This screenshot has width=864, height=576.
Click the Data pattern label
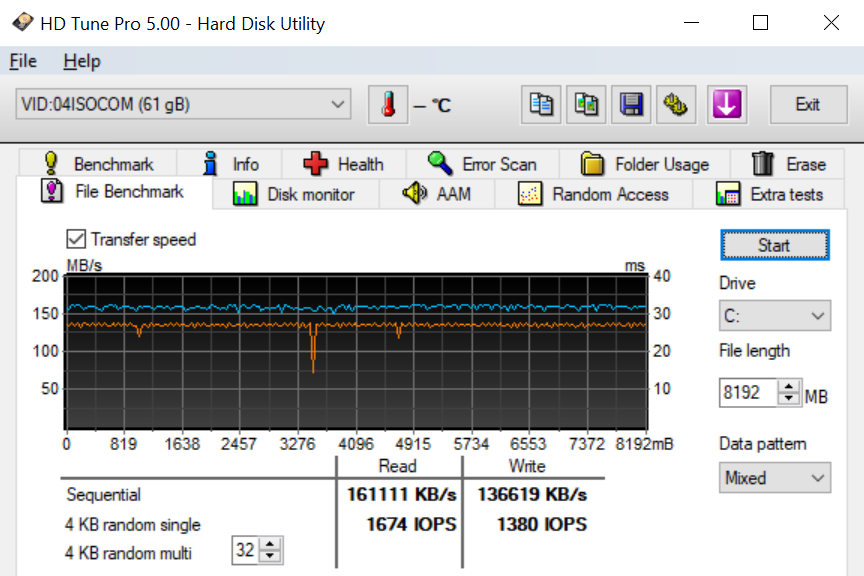click(763, 444)
